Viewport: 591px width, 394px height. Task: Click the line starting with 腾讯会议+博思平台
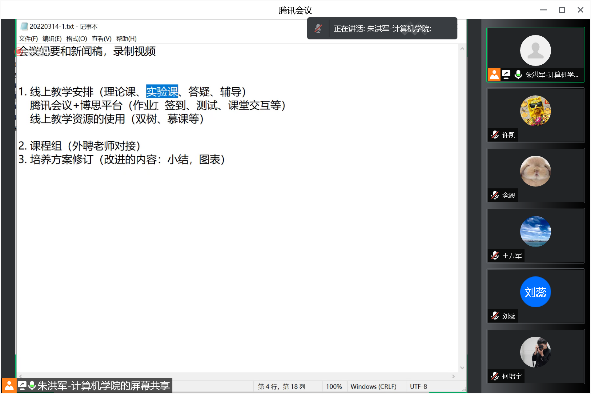[158, 106]
